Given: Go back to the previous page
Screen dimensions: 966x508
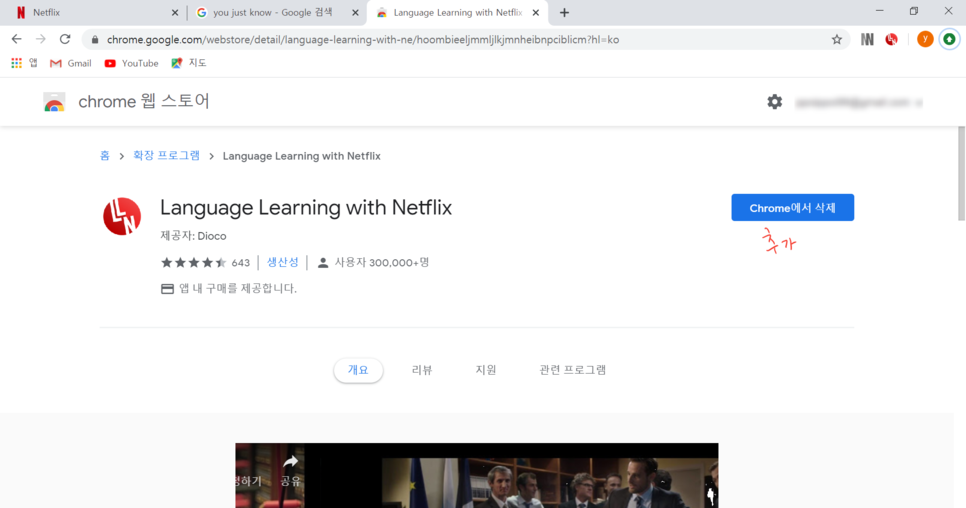Looking at the screenshot, I should [17, 39].
